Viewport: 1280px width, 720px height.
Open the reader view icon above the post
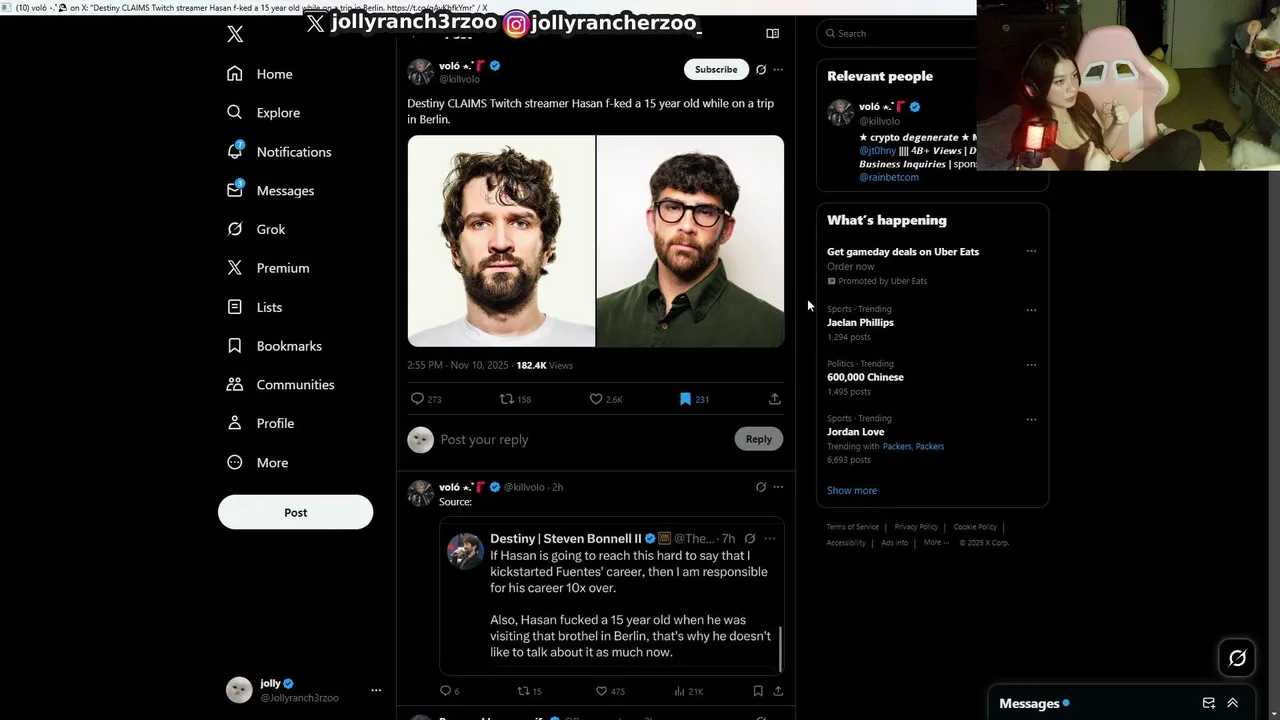tap(772, 33)
